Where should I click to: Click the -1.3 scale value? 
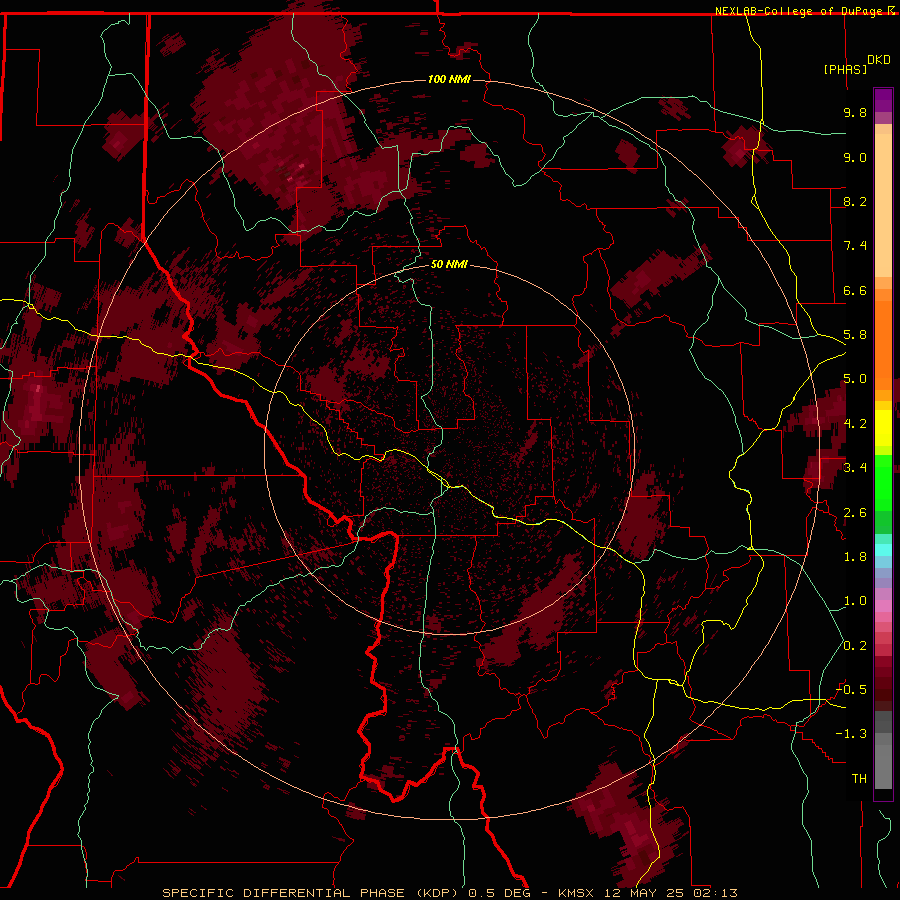(x=851, y=734)
